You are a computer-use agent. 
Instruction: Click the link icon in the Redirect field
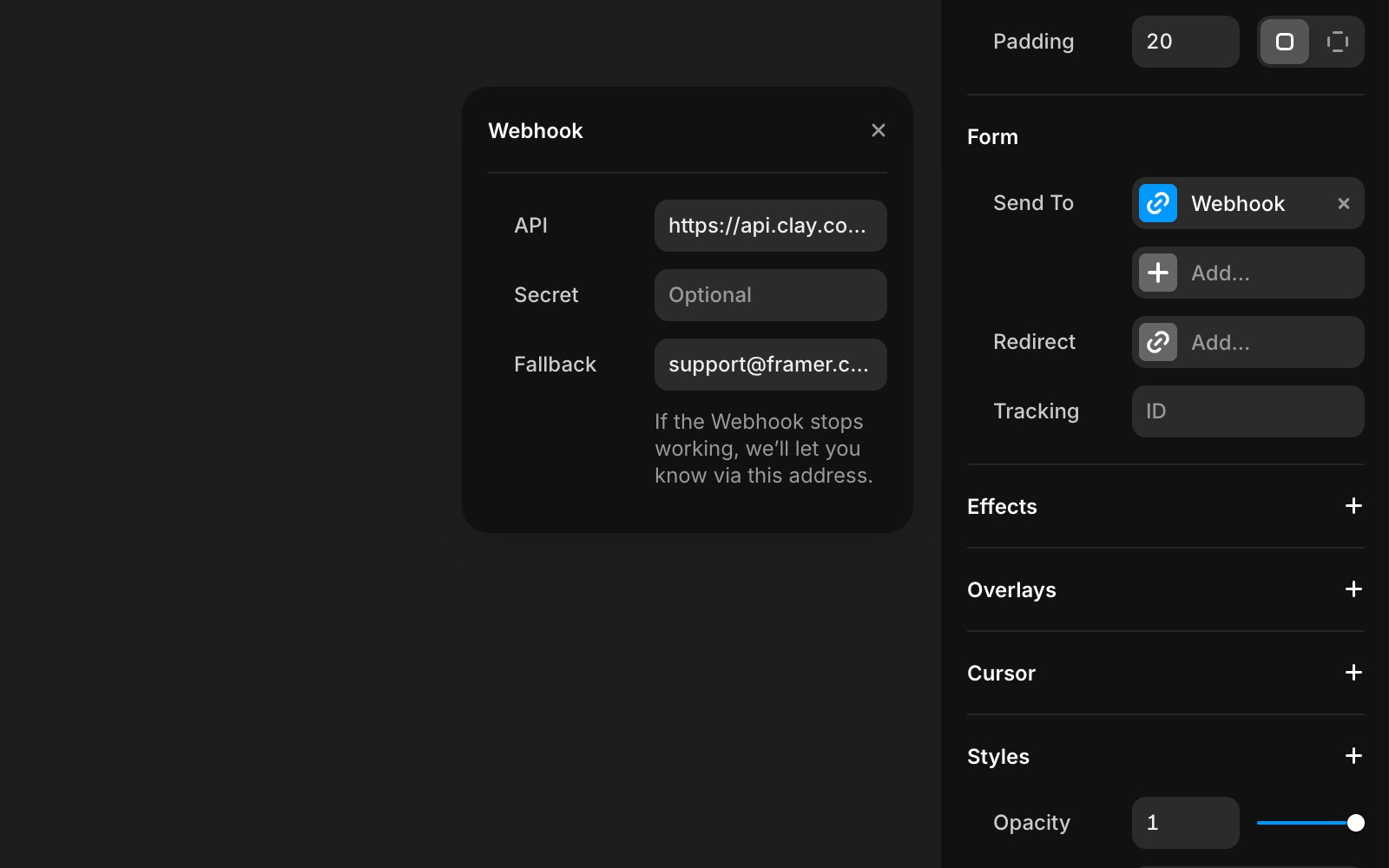(x=1156, y=342)
